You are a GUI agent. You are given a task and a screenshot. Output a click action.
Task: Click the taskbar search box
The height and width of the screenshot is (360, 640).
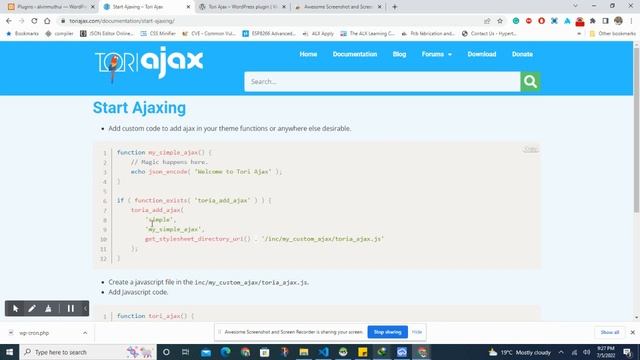click(x=88, y=352)
